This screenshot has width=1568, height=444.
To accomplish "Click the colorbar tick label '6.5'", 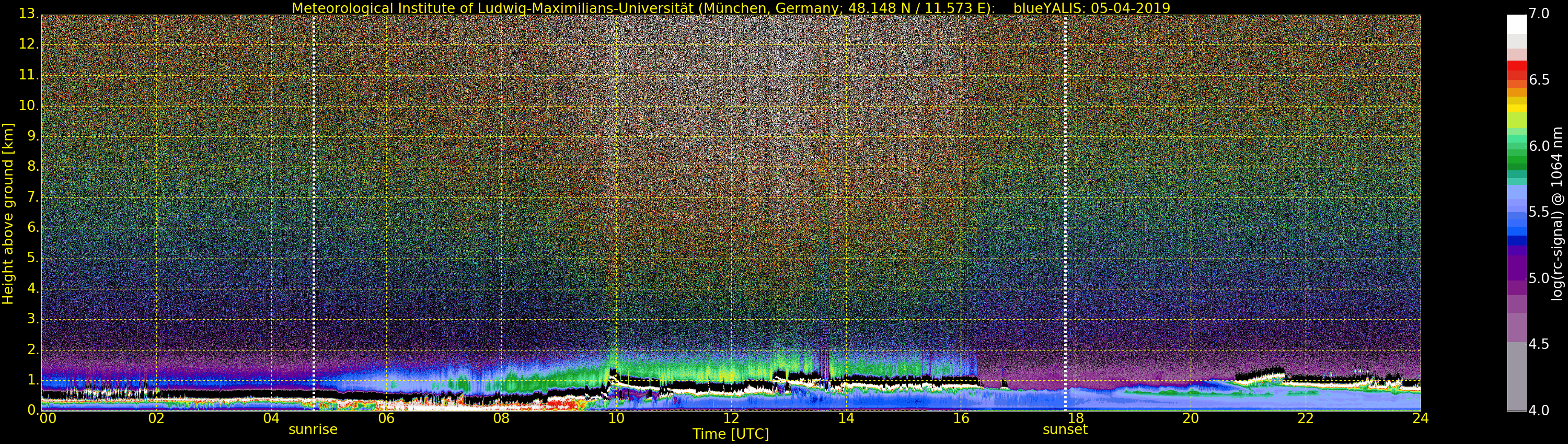I will 1539,80.
